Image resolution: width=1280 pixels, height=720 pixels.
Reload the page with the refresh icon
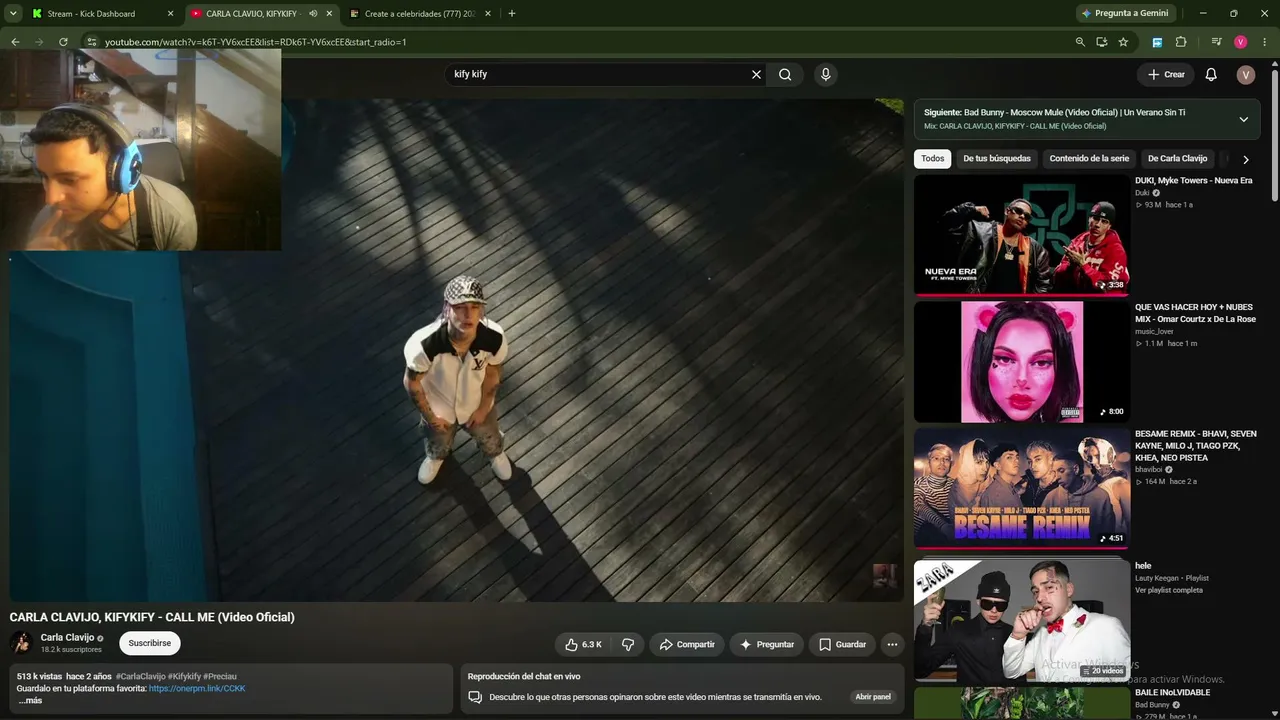63,42
